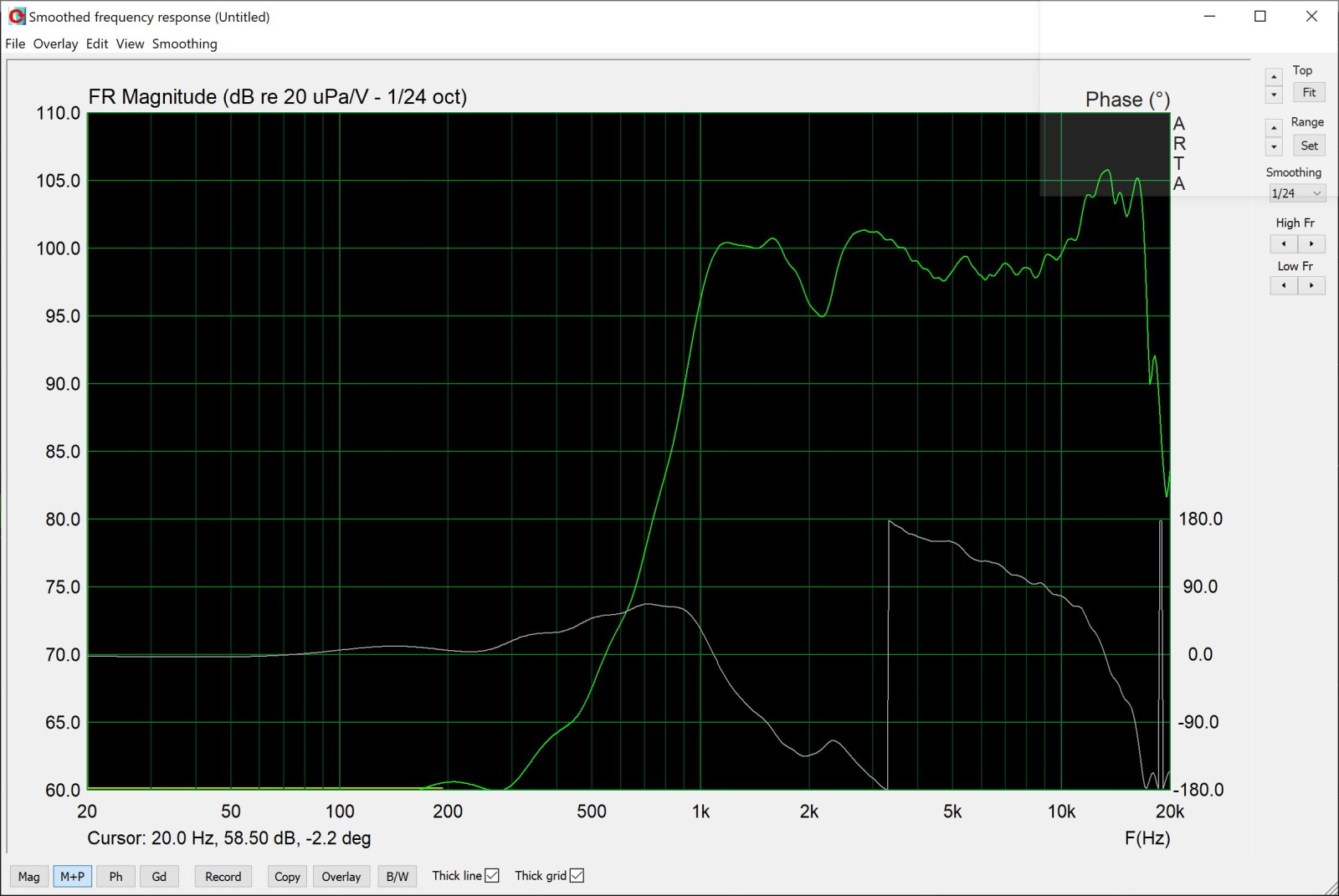Show group delay with Gd button
1339x896 pixels.
(x=159, y=877)
